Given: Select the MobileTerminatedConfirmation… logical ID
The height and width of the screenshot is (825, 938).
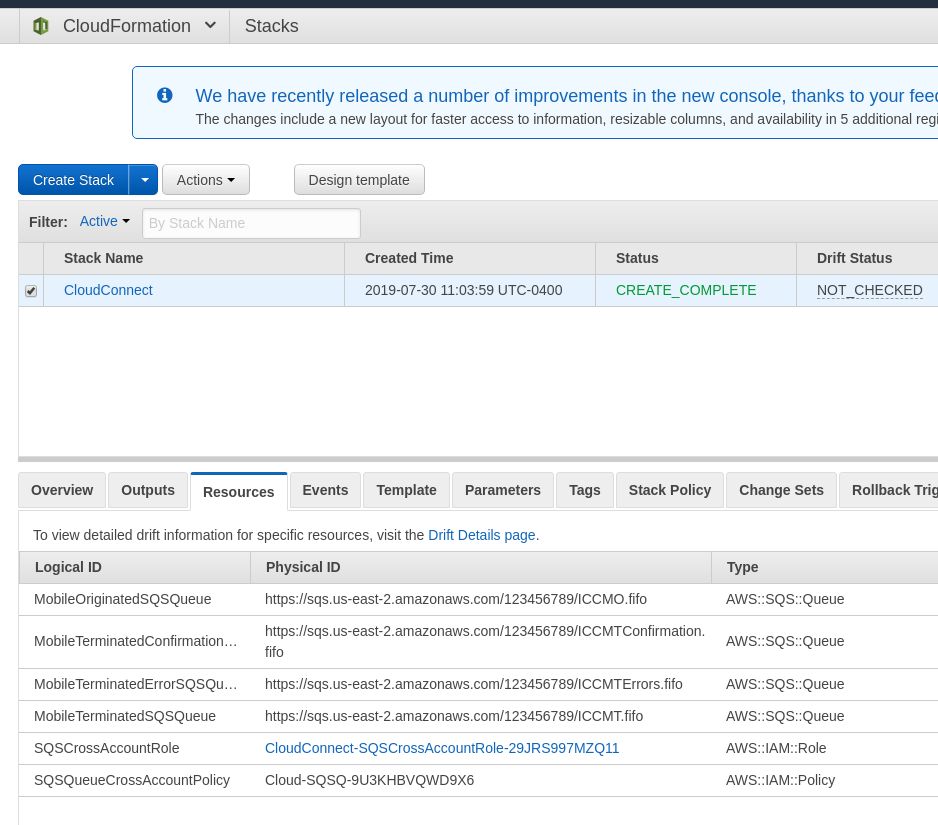Looking at the screenshot, I should [136, 641].
